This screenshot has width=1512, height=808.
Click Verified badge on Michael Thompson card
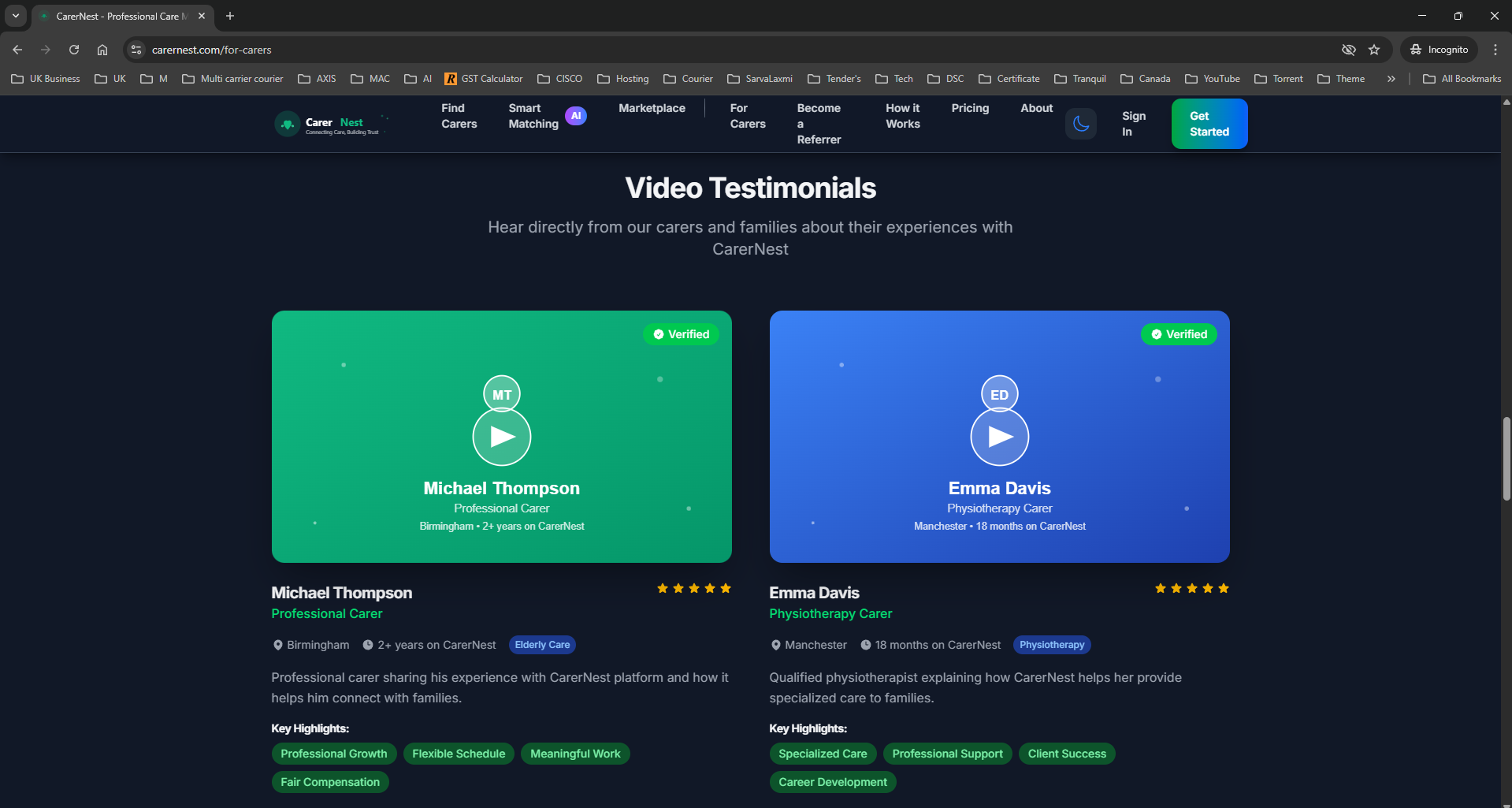tap(682, 334)
